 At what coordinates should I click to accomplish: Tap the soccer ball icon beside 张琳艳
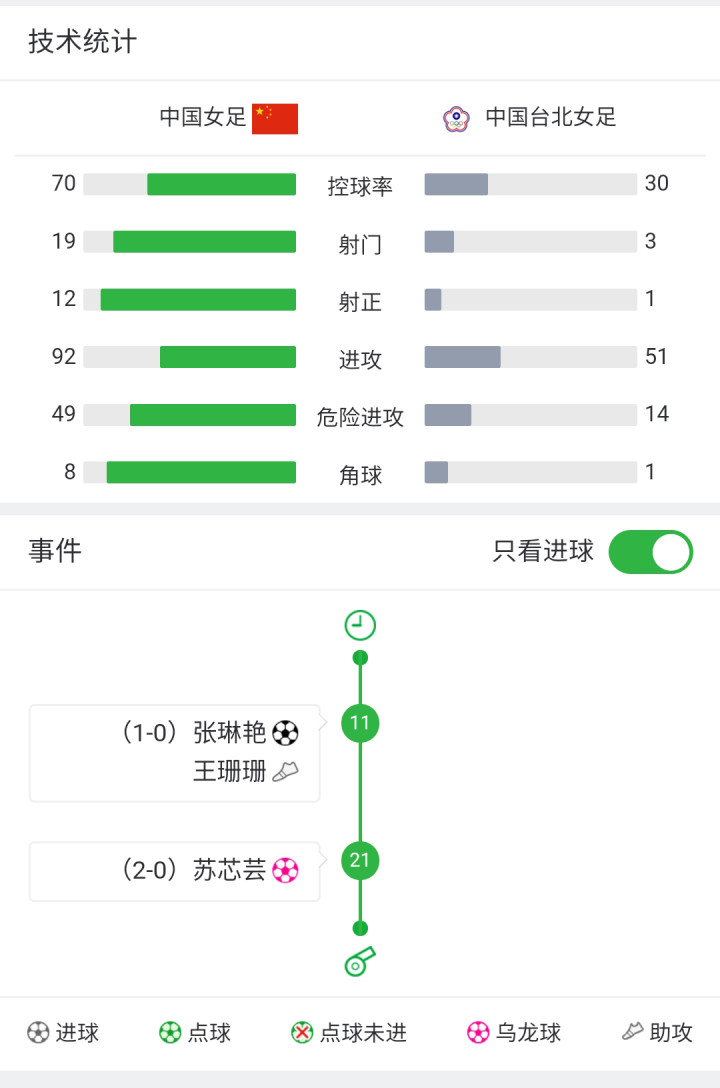(x=285, y=733)
